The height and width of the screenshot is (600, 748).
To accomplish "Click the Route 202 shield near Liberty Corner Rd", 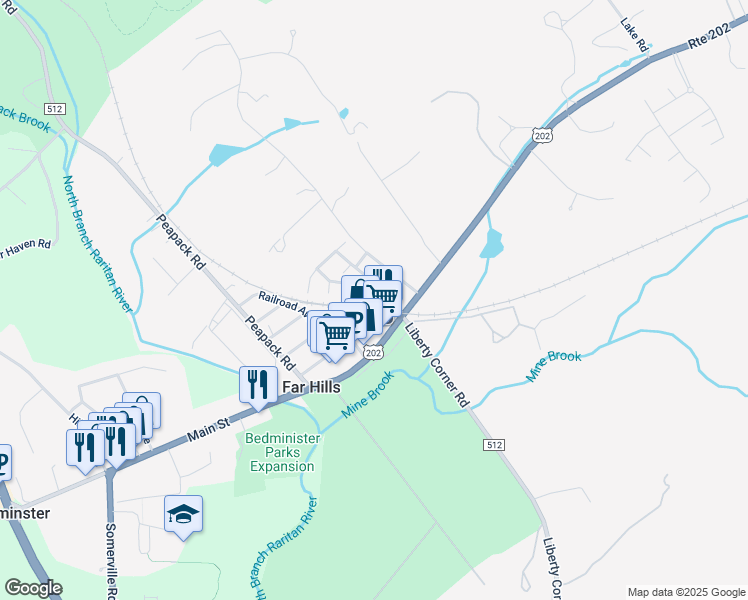I will click(373, 353).
